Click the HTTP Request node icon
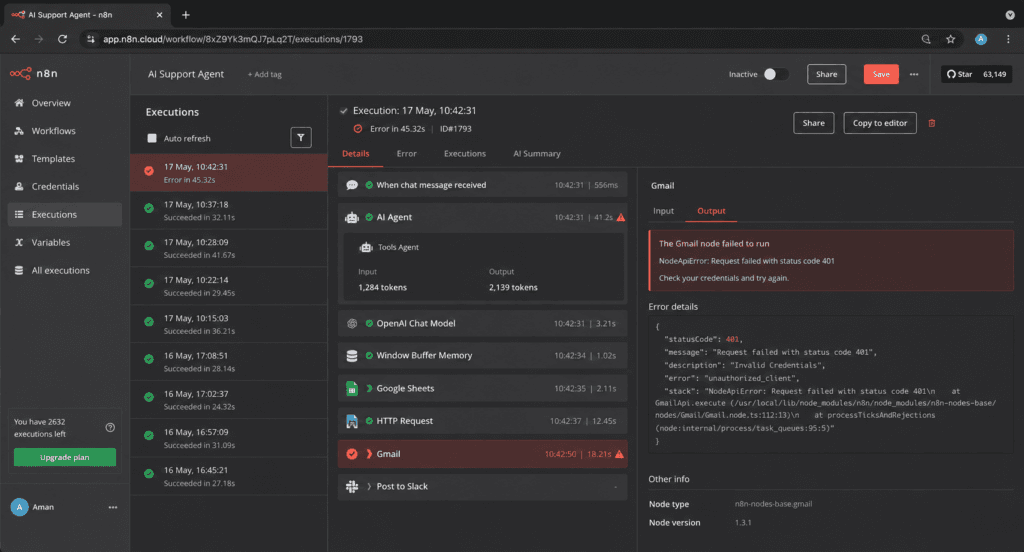 [352, 421]
